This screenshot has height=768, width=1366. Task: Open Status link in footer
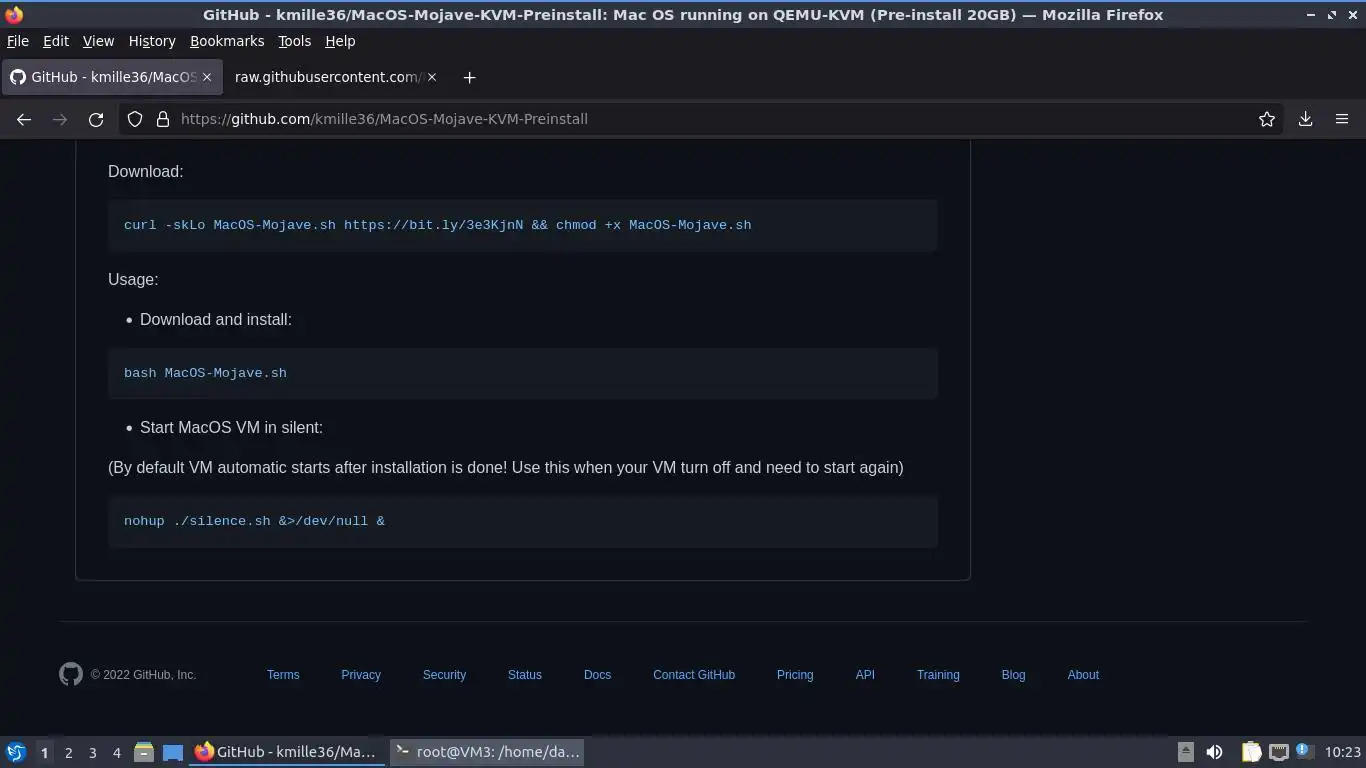point(525,675)
